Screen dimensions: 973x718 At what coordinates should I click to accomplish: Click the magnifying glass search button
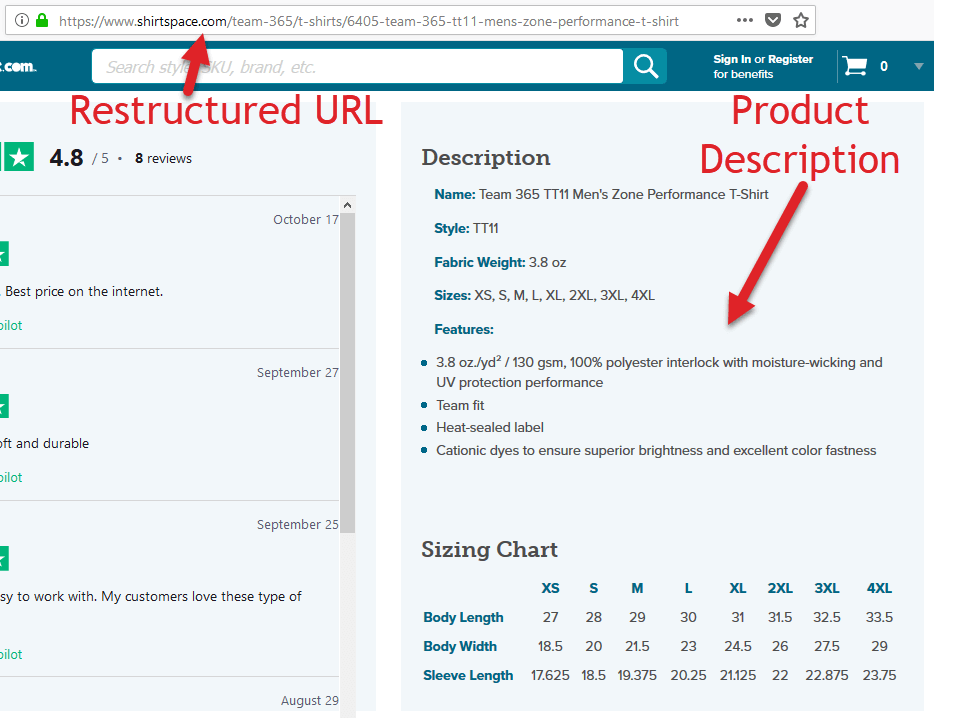coord(645,66)
